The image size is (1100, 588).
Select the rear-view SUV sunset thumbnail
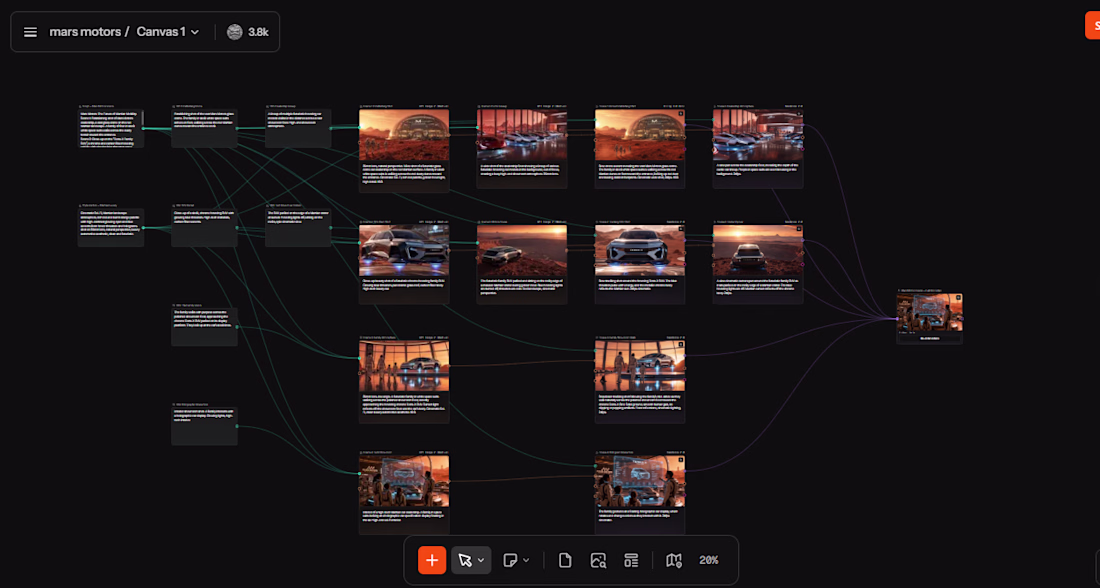click(758, 250)
